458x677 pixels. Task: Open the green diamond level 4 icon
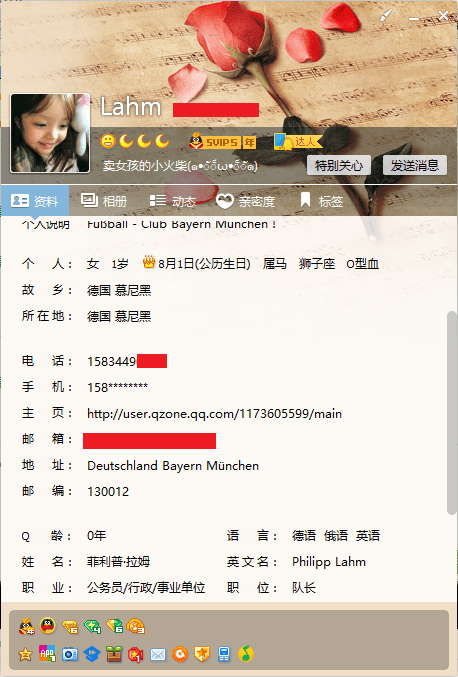pos(92,626)
